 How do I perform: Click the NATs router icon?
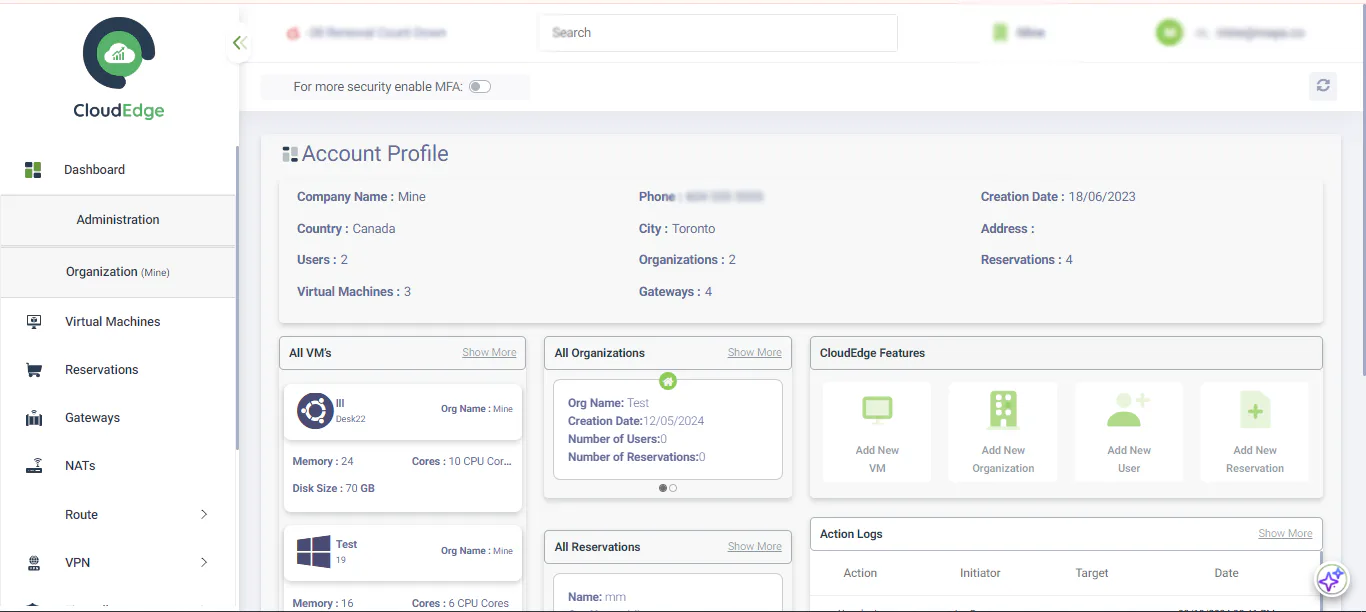point(34,466)
